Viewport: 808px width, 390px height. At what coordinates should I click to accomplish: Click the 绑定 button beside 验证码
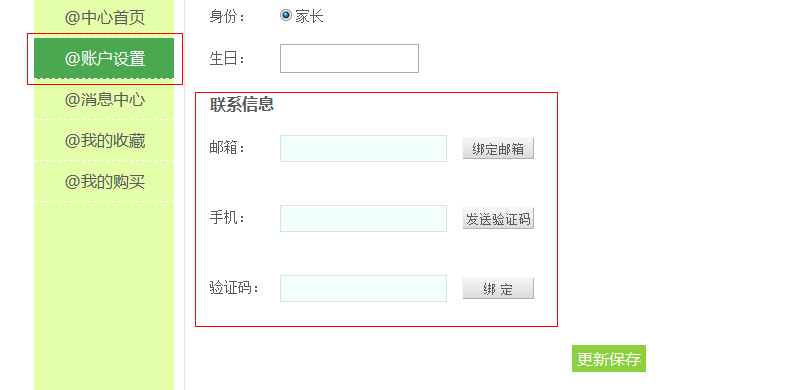[498, 289]
